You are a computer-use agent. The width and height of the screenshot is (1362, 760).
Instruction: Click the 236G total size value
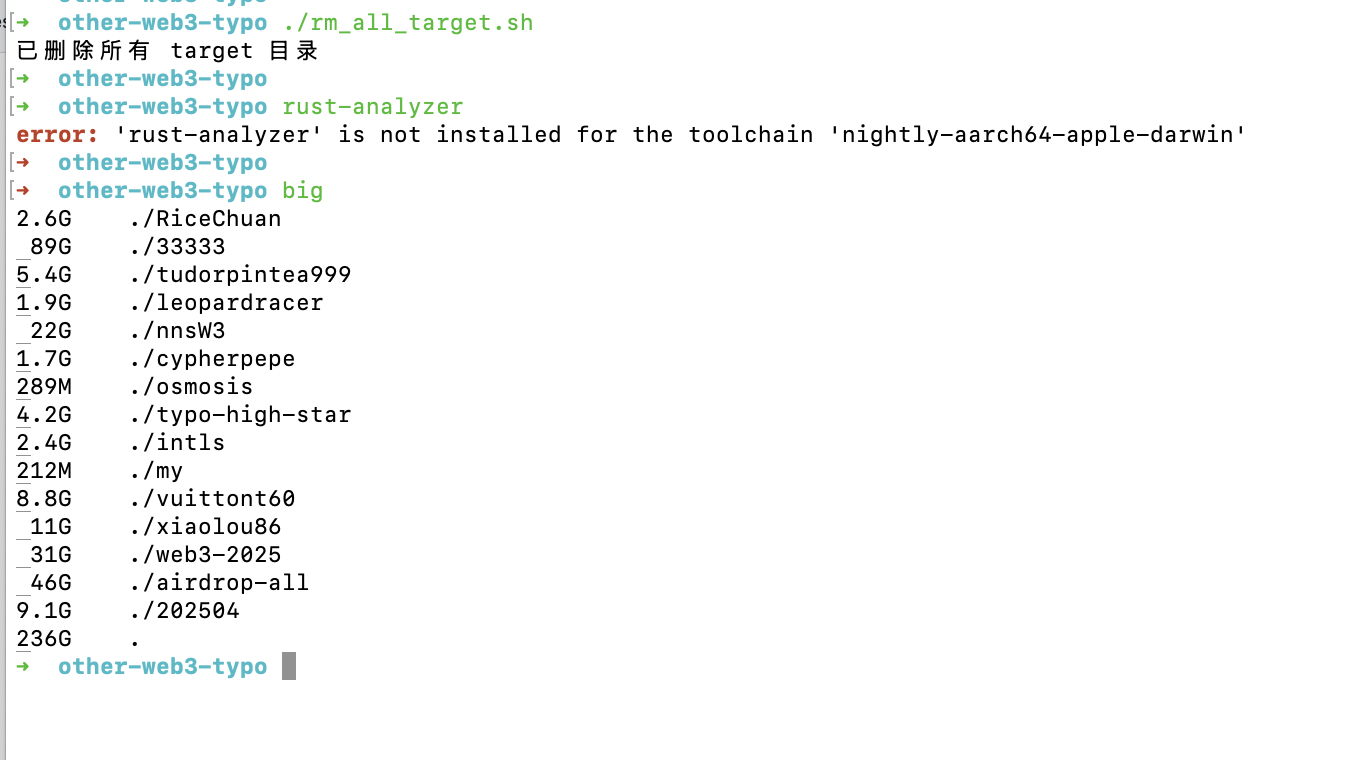(x=44, y=639)
